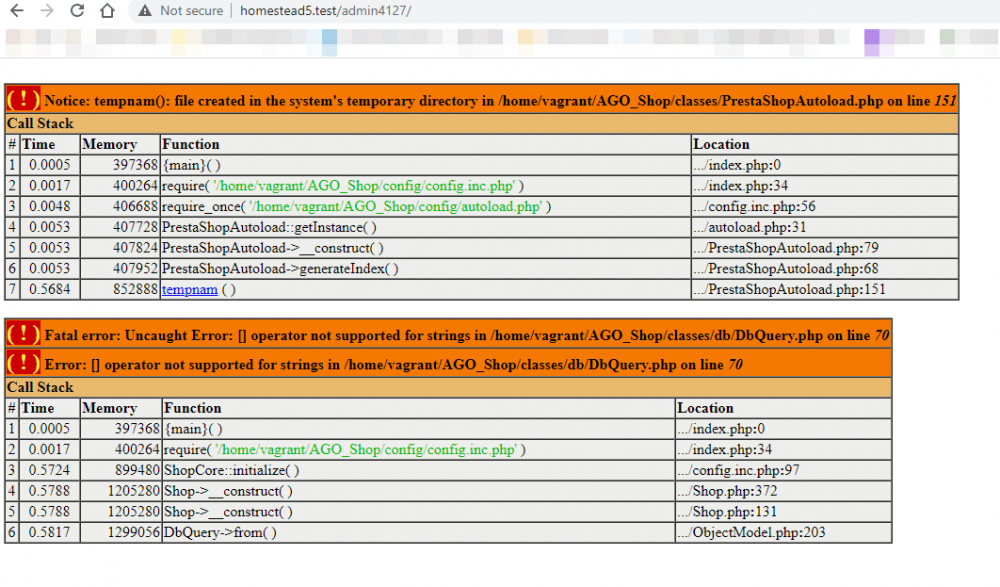
Task: Reload the page with refresh icon
Action: (77, 11)
